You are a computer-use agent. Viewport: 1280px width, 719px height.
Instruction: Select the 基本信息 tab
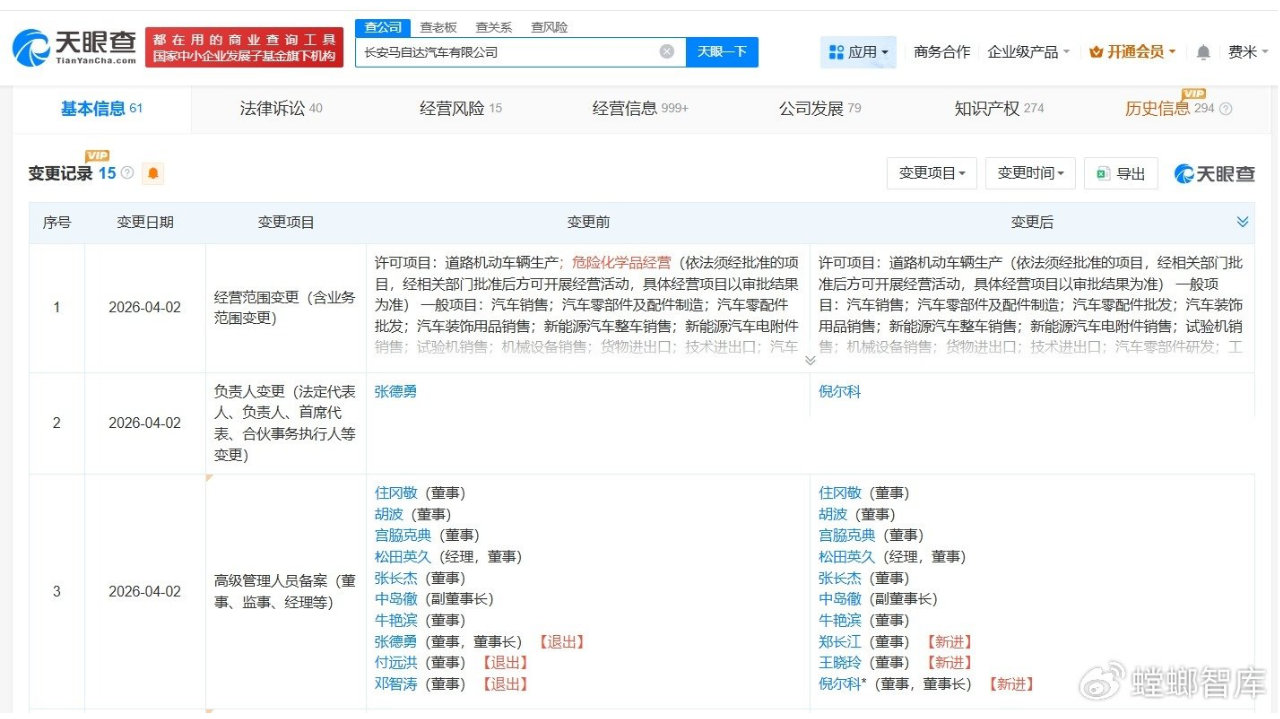[x=101, y=108]
